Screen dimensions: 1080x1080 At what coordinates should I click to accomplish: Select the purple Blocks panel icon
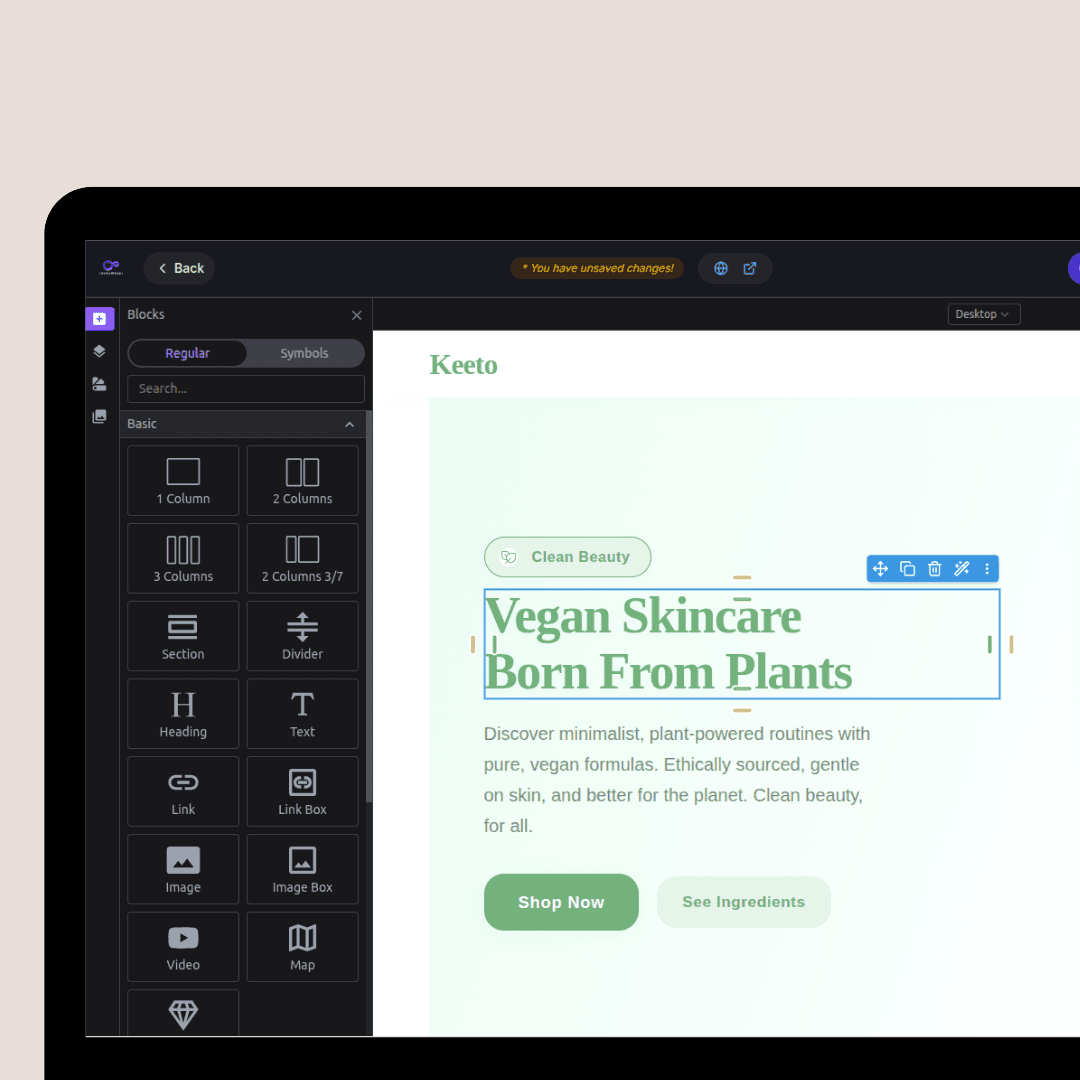click(x=99, y=318)
